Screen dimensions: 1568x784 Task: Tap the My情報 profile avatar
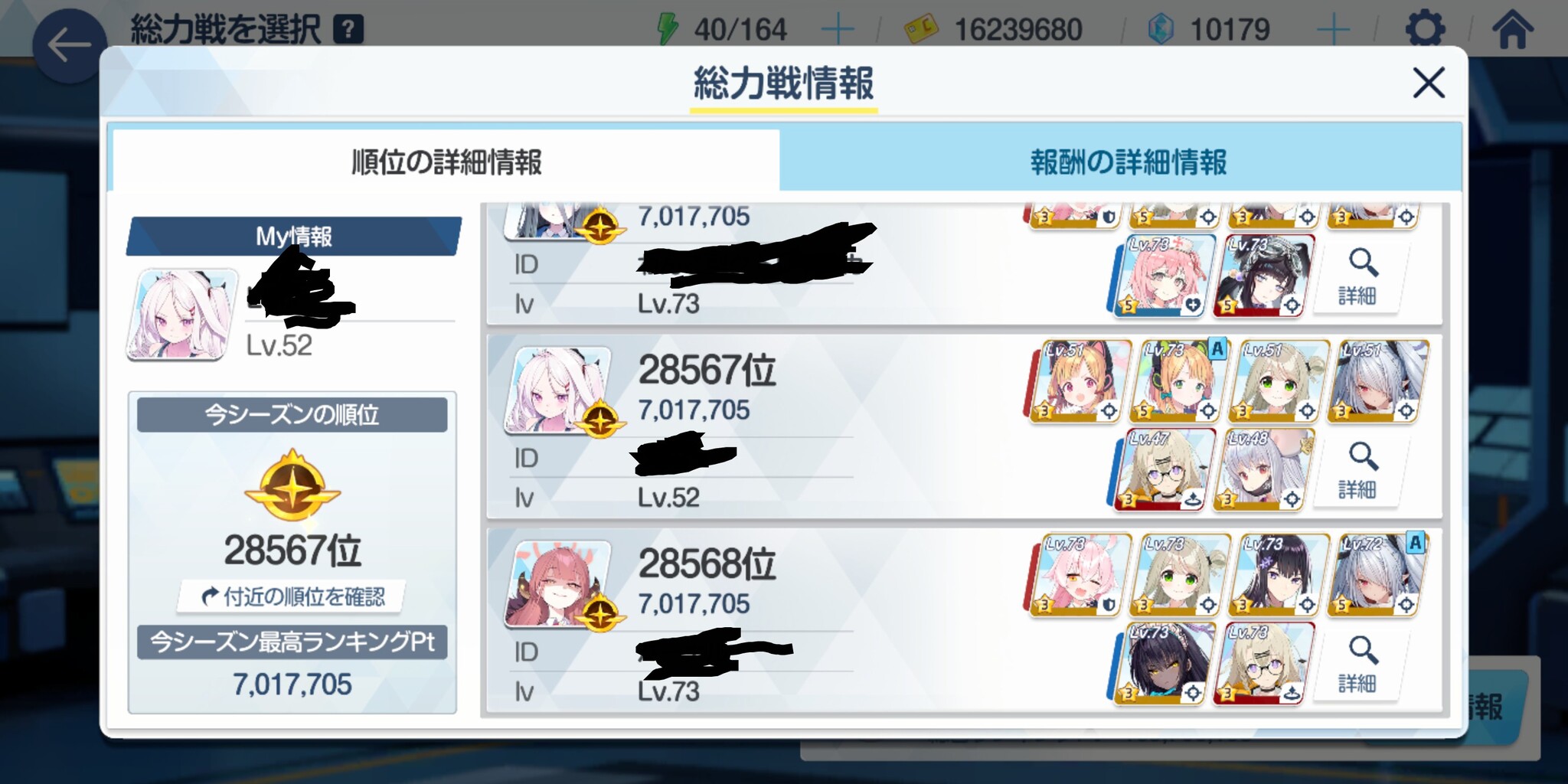(183, 314)
